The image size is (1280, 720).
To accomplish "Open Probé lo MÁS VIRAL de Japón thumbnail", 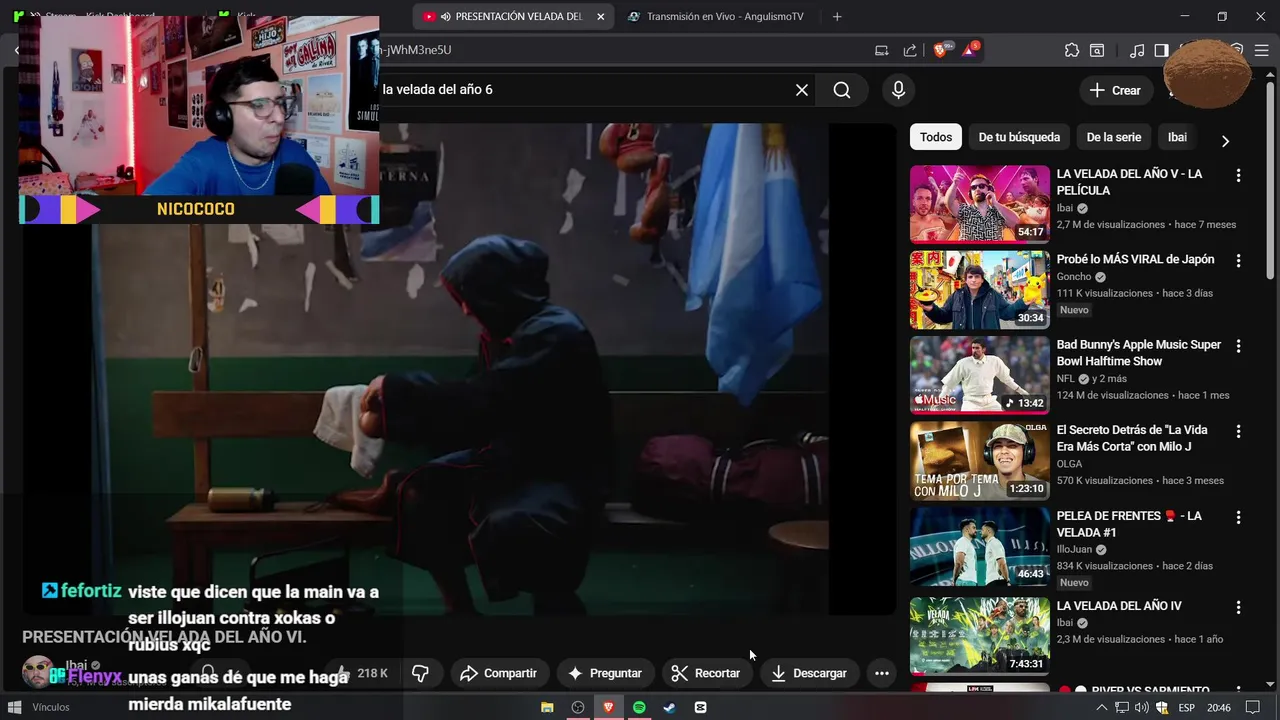I will point(979,290).
